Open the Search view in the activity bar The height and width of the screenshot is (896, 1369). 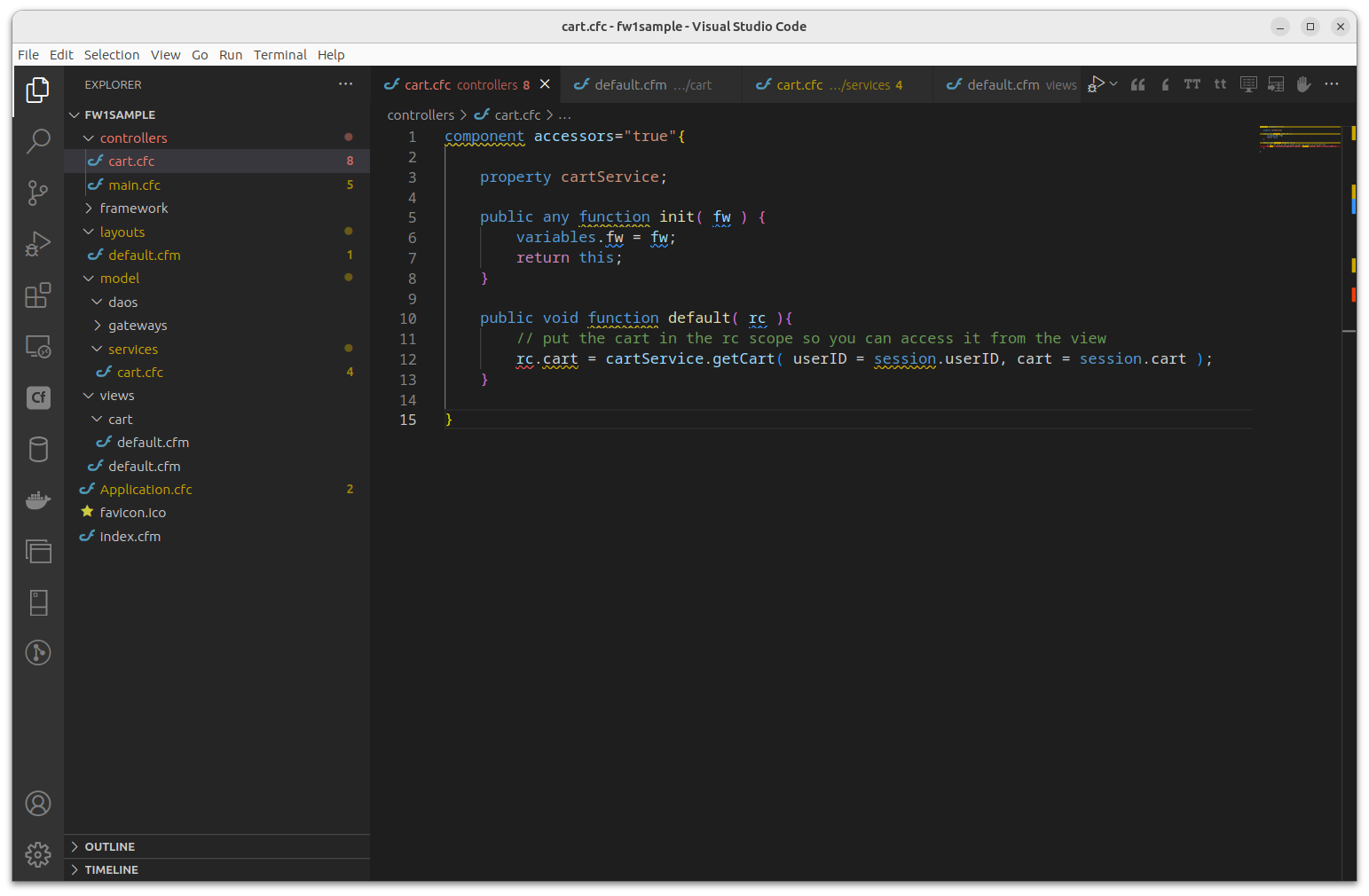tap(38, 141)
